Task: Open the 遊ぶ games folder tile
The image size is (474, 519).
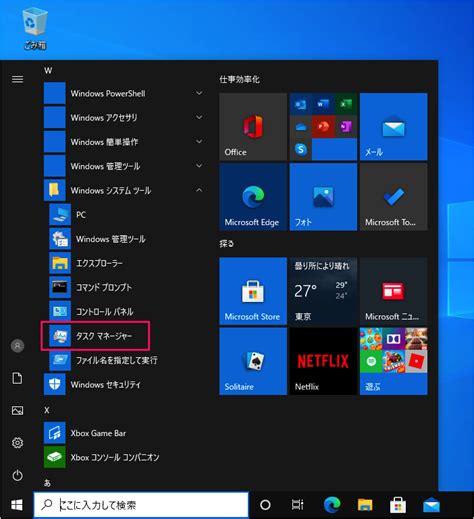Action: (394, 361)
